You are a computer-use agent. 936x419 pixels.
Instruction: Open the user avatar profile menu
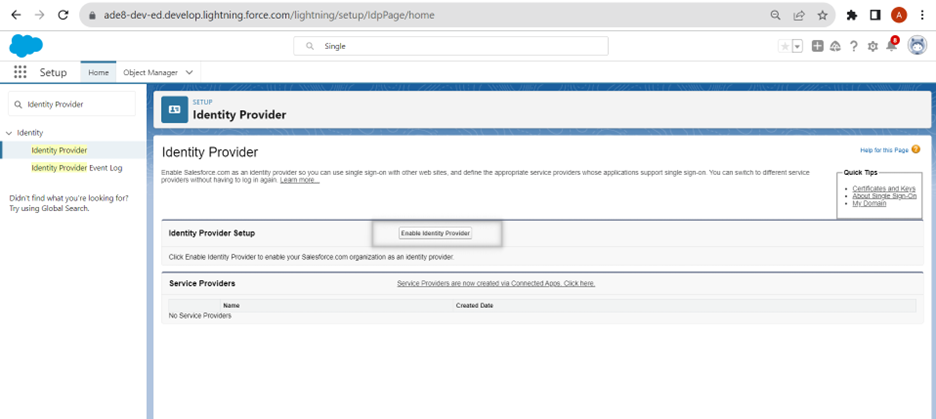coord(917,46)
